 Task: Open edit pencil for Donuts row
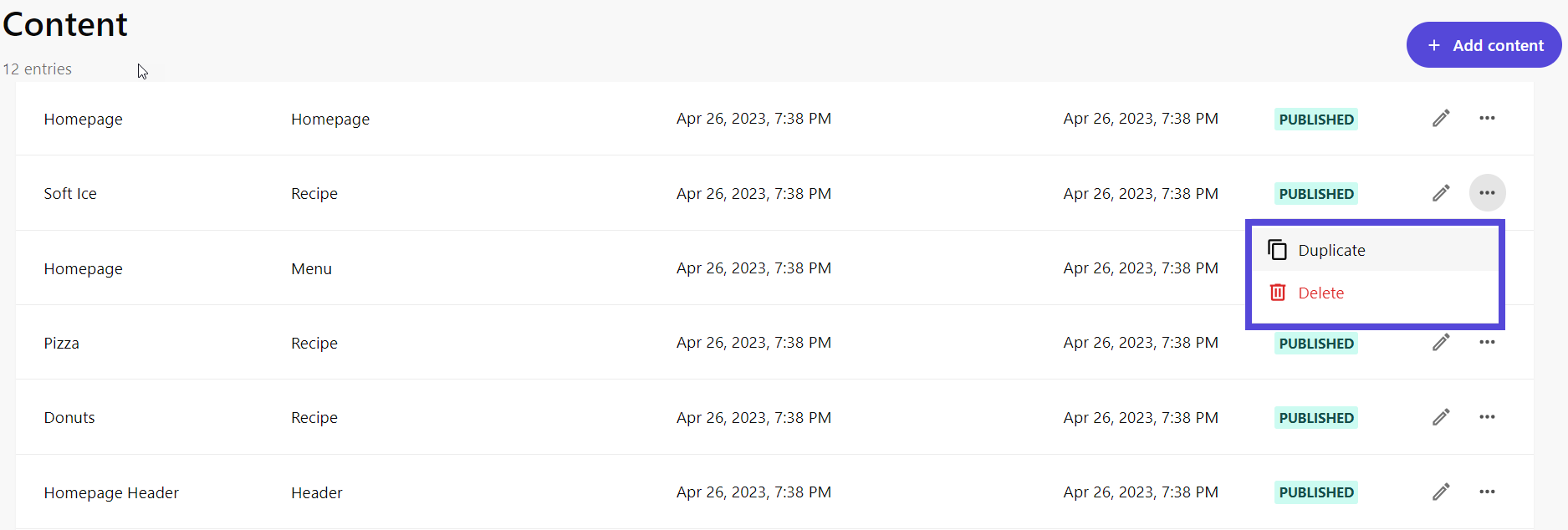point(1440,417)
